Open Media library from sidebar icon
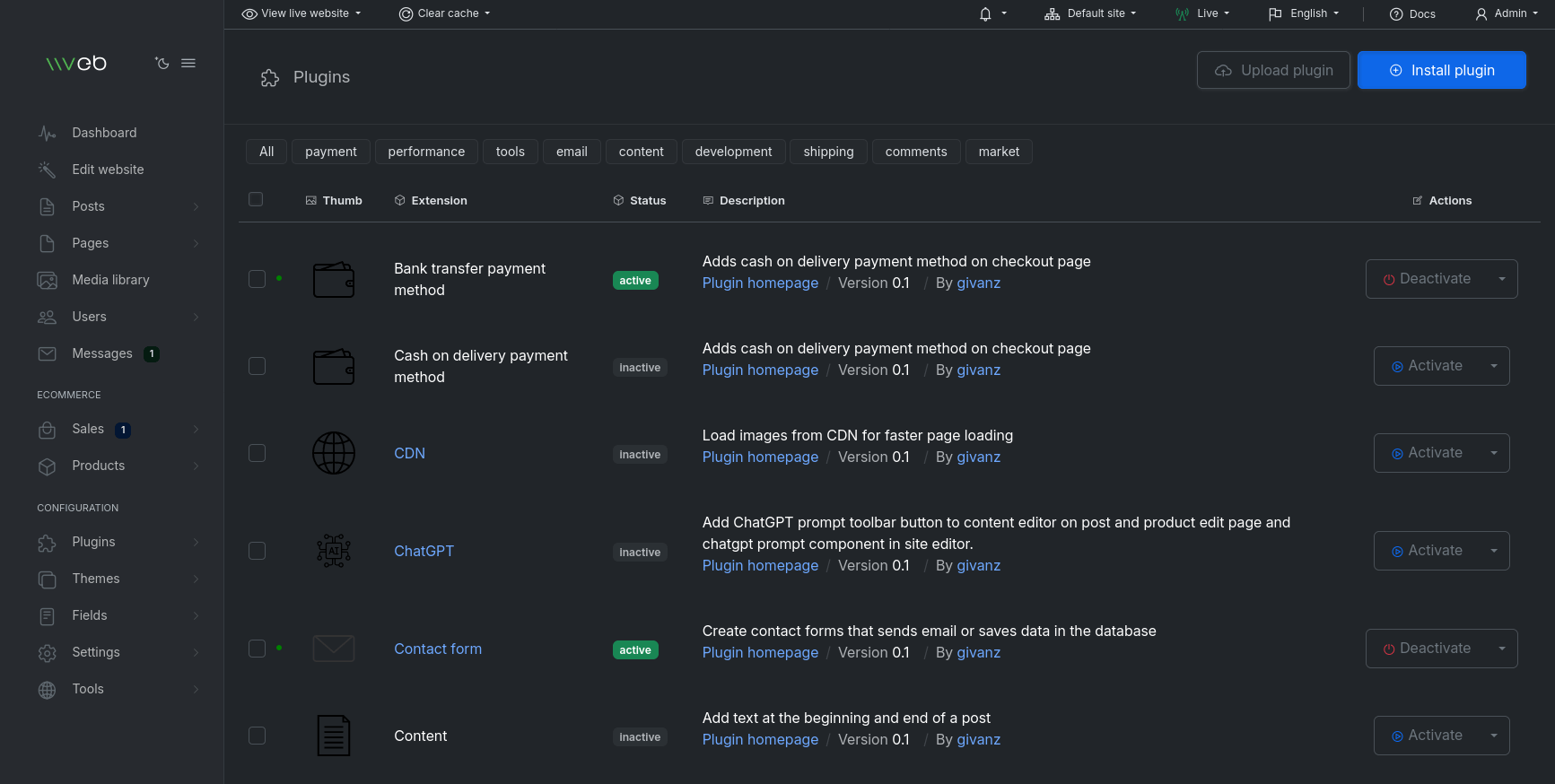The width and height of the screenshot is (1555, 784). pyautogui.click(x=48, y=280)
